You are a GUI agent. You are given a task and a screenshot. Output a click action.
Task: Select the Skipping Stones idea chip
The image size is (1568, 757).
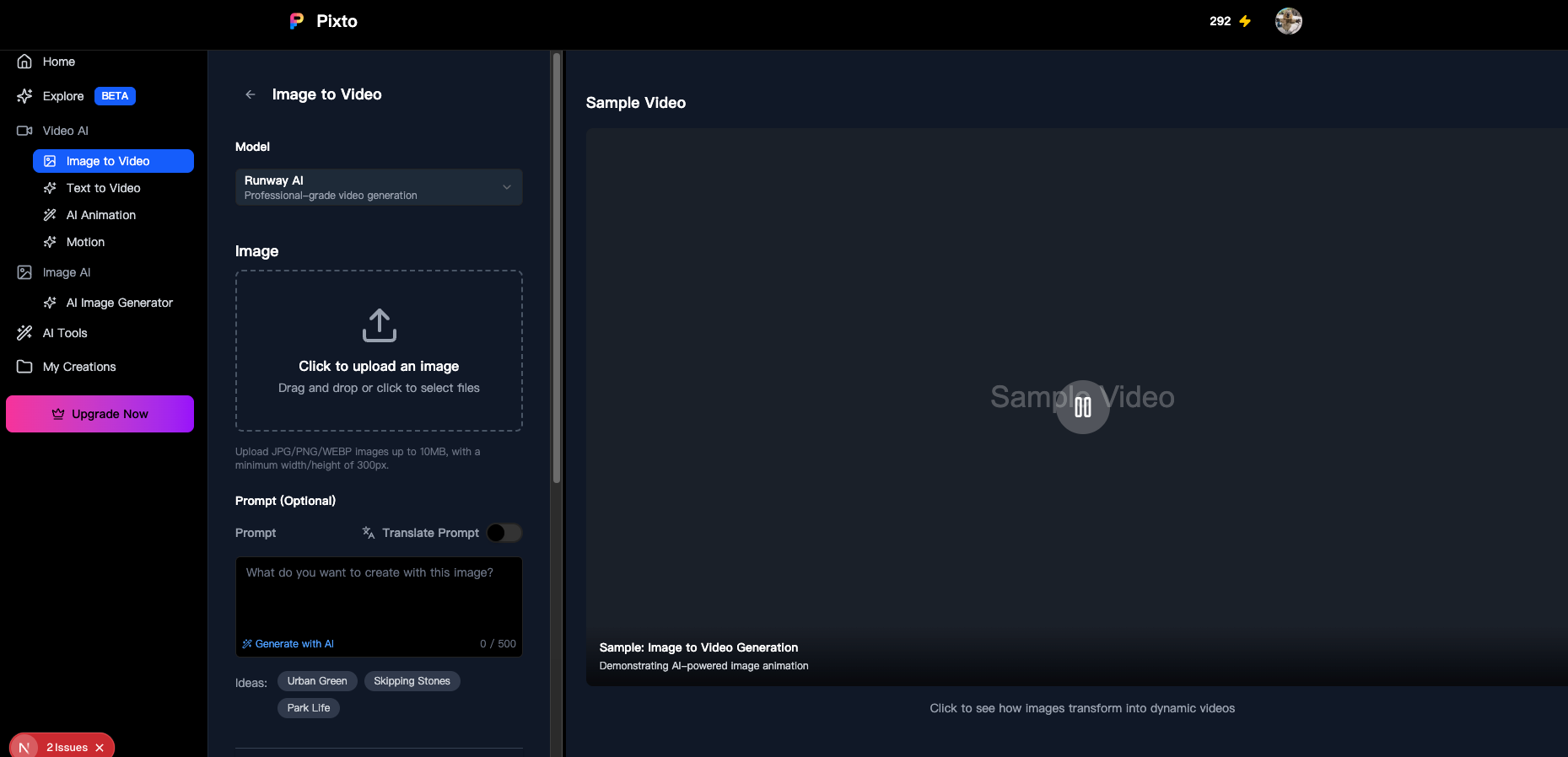pos(412,681)
